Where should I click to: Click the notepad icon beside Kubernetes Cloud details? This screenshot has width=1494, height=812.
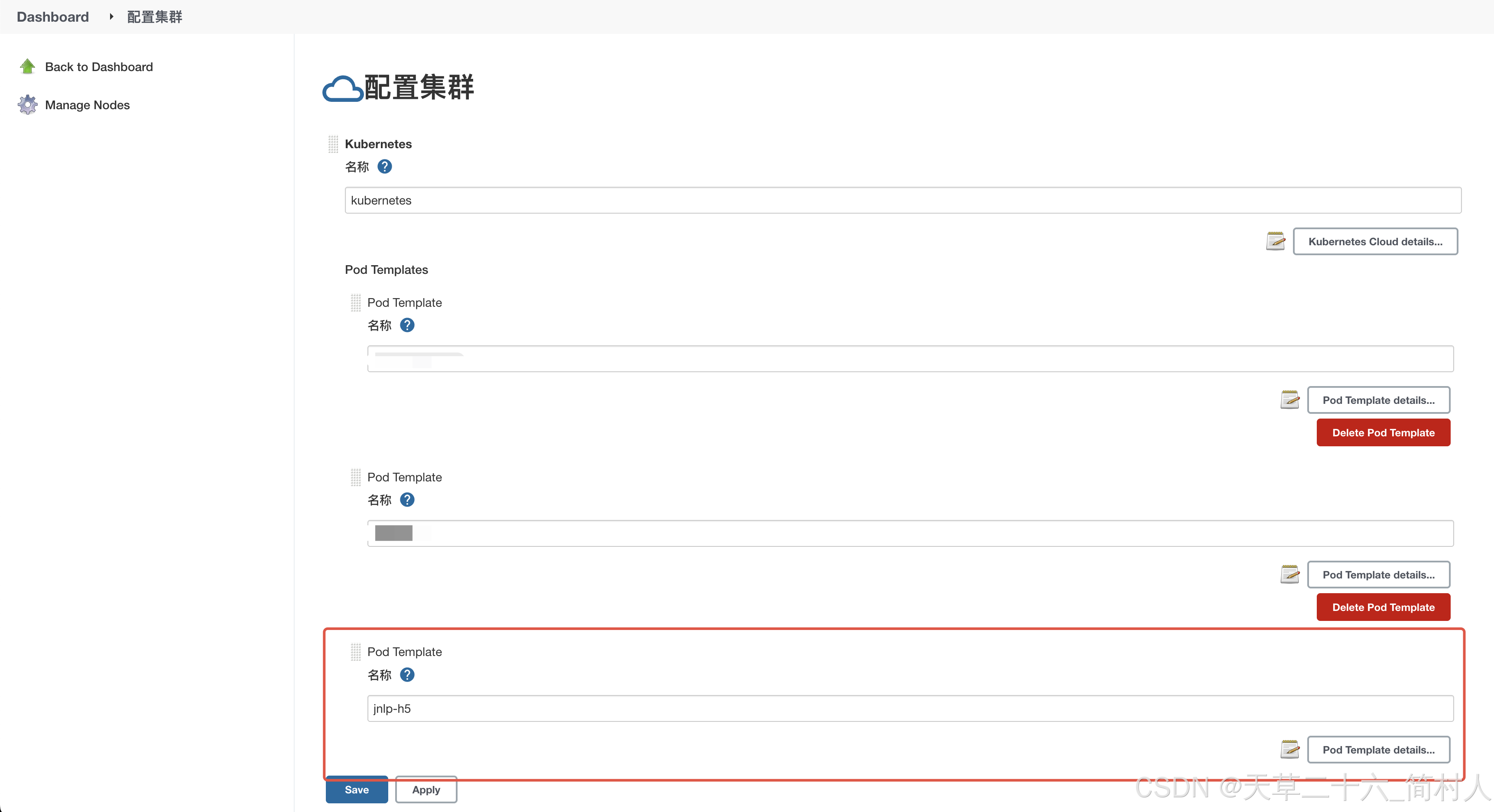tap(1275, 241)
